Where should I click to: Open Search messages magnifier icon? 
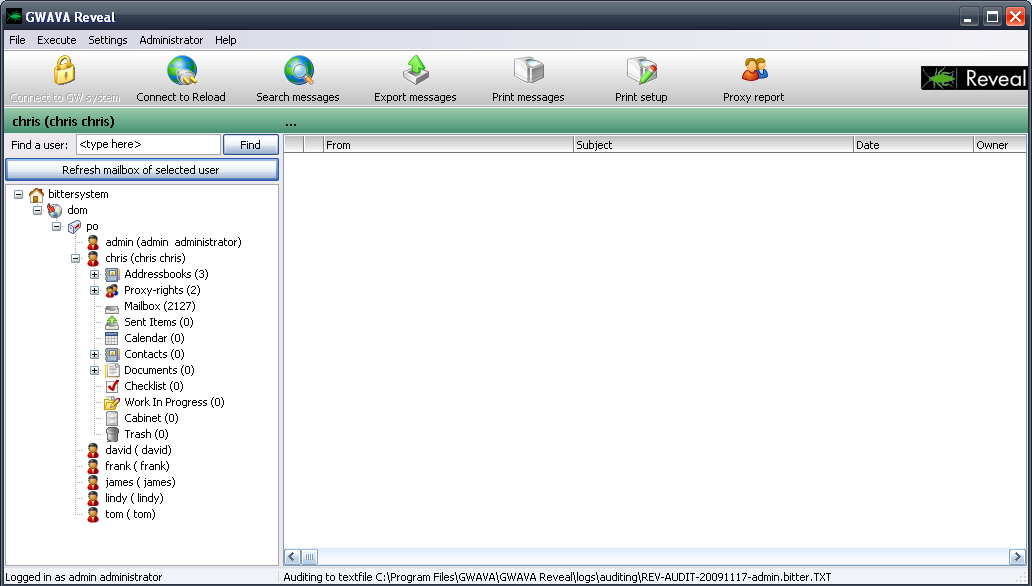(299, 70)
